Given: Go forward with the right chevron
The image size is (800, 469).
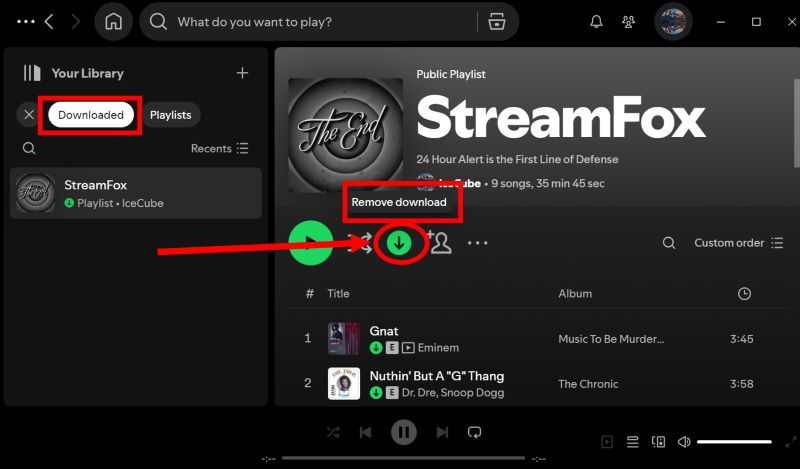Looking at the screenshot, I should coord(76,22).
